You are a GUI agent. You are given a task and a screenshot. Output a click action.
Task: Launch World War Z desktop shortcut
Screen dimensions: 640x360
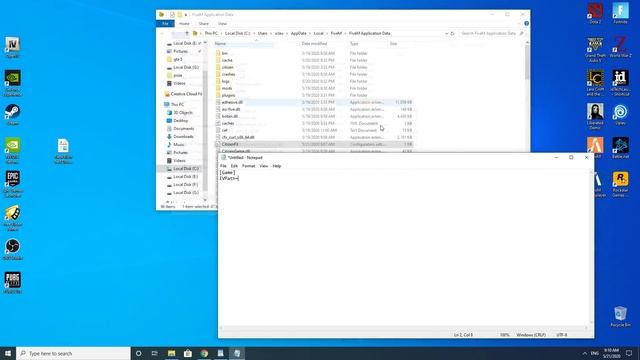[620, 47]
